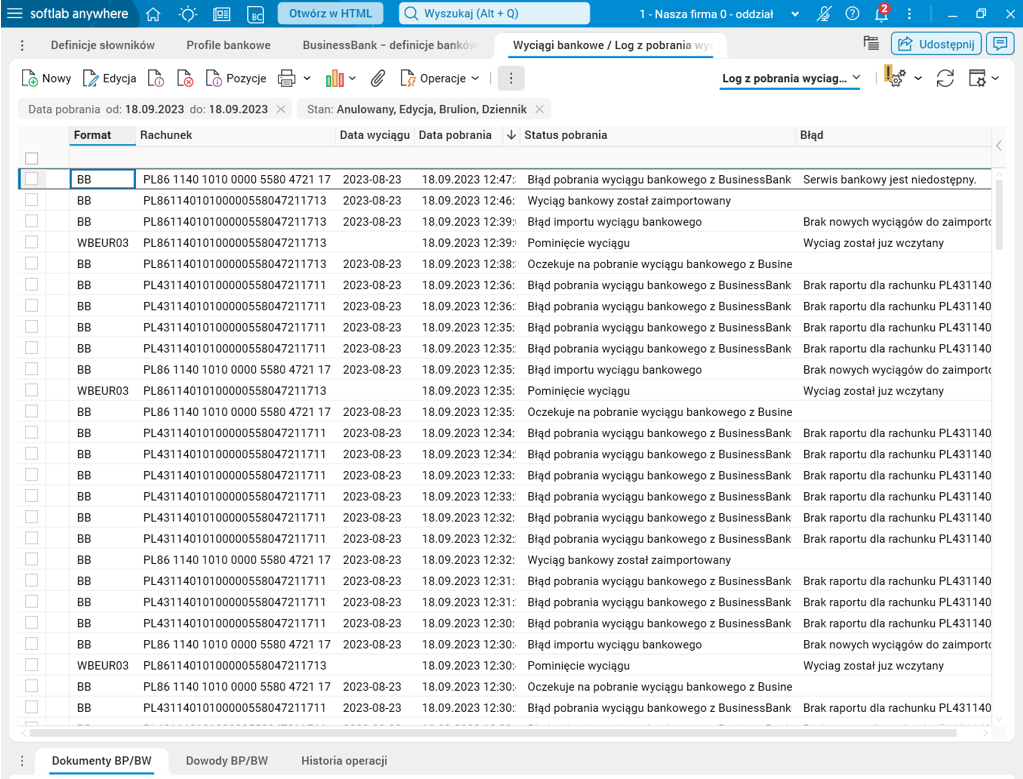Click the document preview icon after Edycja
This screenshot has height=779, width=1023.
click(x=156, y=78)
